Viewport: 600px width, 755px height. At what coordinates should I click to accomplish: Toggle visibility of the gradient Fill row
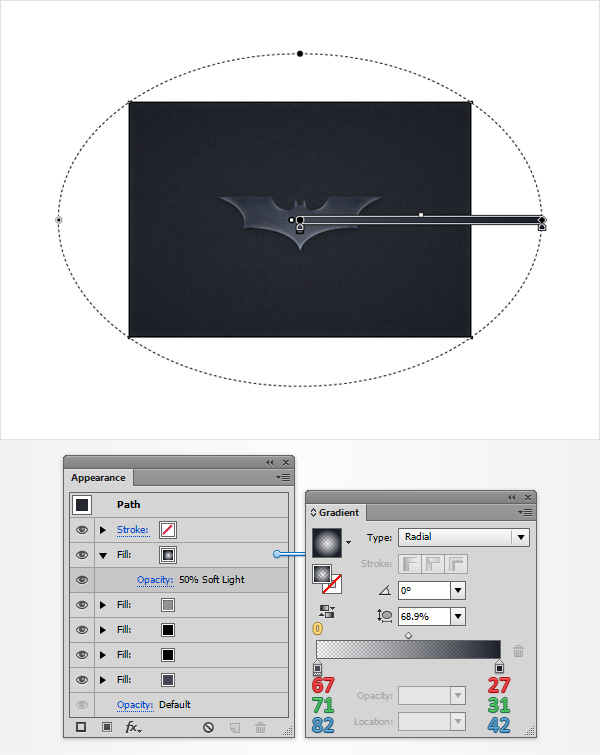tap(82, 555)
